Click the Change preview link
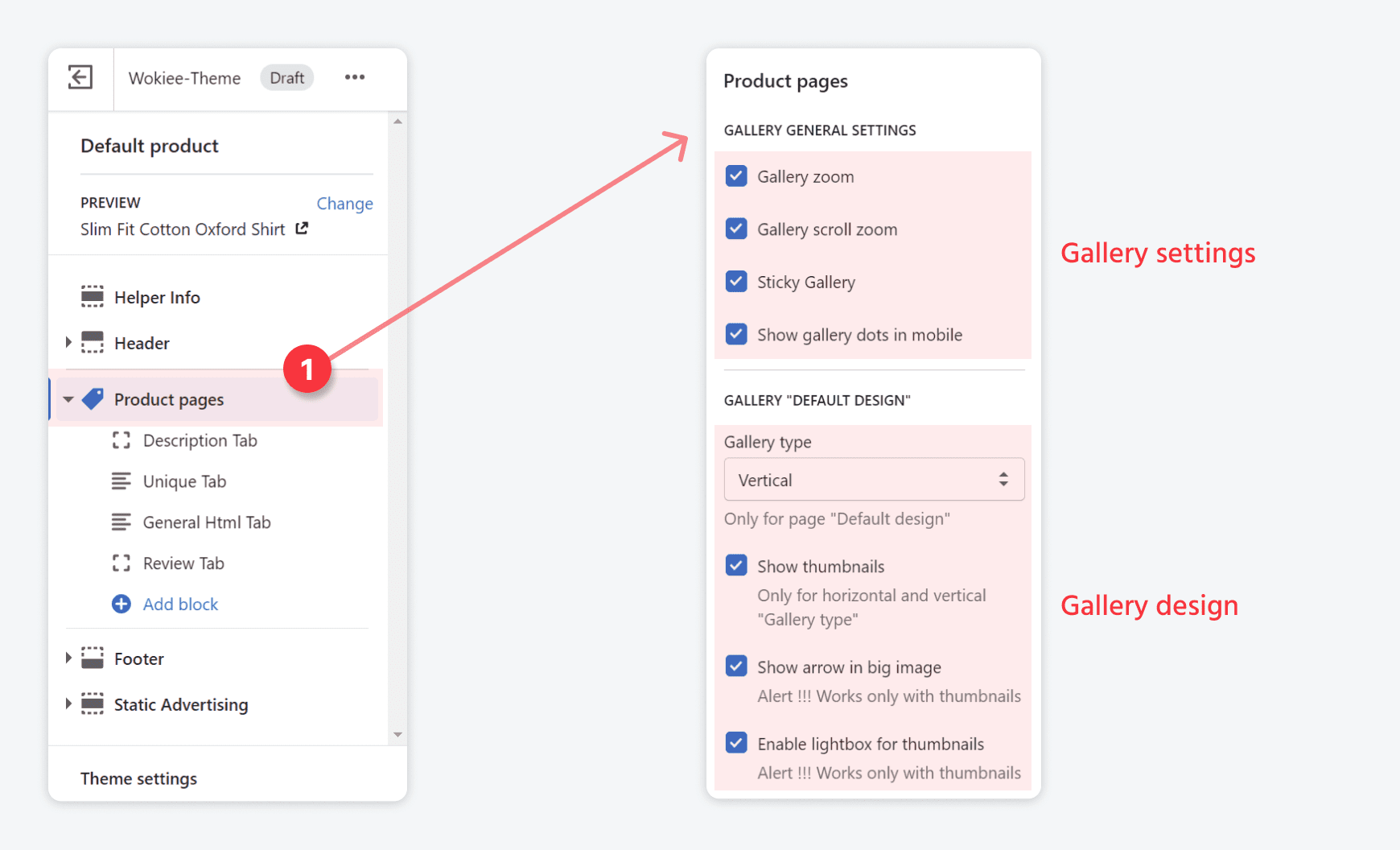The height and width of the screenshot is (850, 1400). [x=344, y=203]
